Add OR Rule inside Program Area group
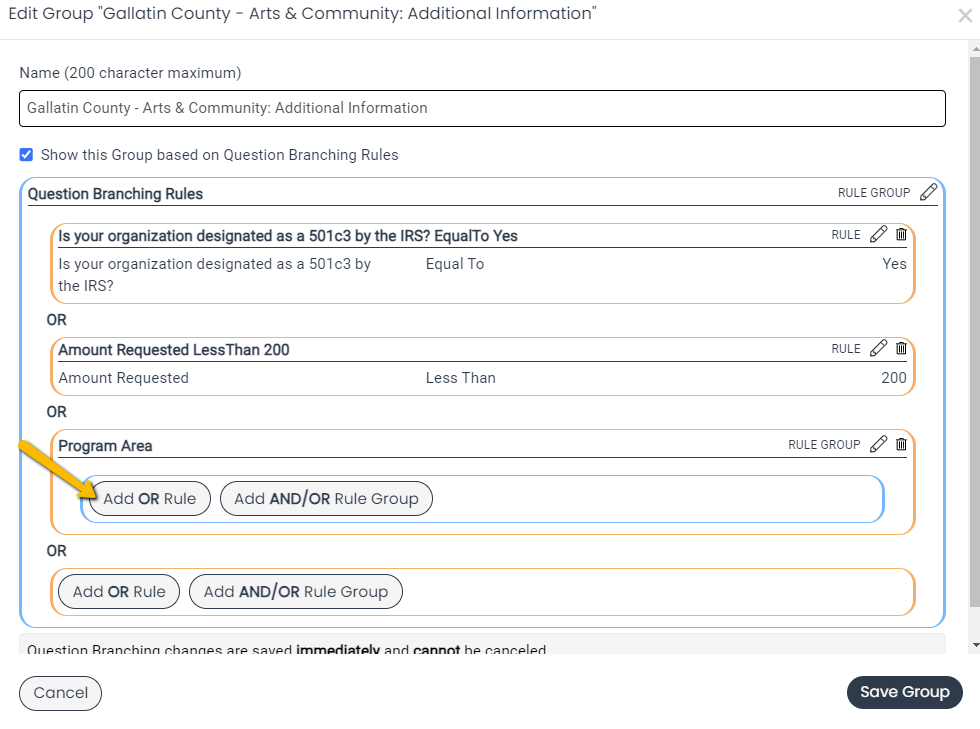Viewport: 980px width, 729px height. pos(149,498)
